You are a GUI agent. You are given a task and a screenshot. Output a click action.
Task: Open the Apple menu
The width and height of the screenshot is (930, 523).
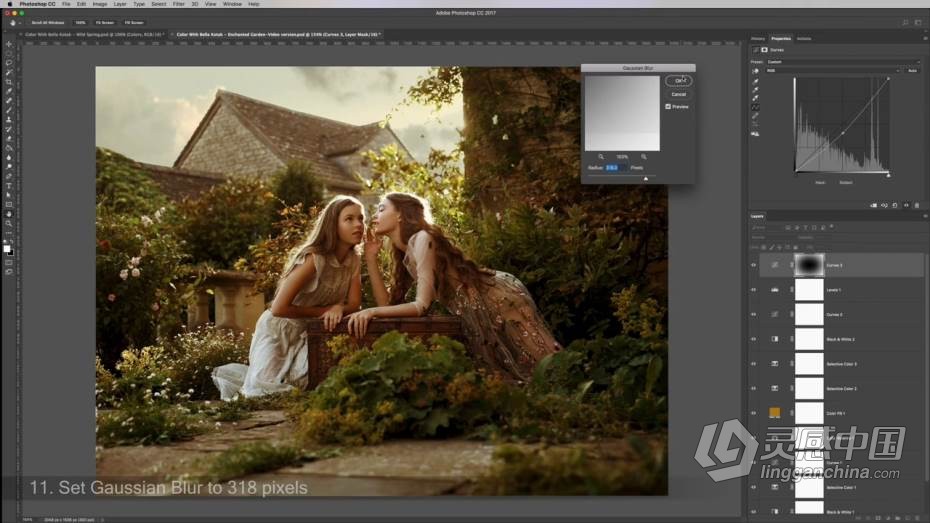point(9,4)
